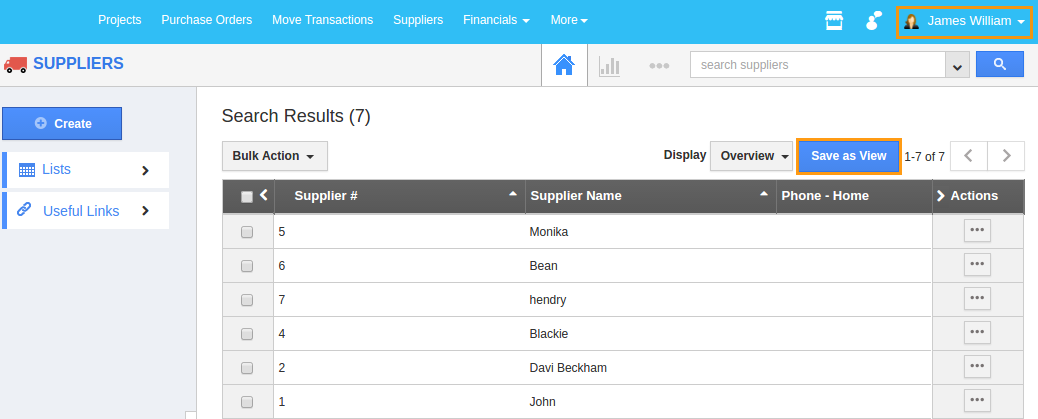Select the checkbox next to hendry
The width and height of the screenshot is (1038, 419).
(x=247, y=300)
